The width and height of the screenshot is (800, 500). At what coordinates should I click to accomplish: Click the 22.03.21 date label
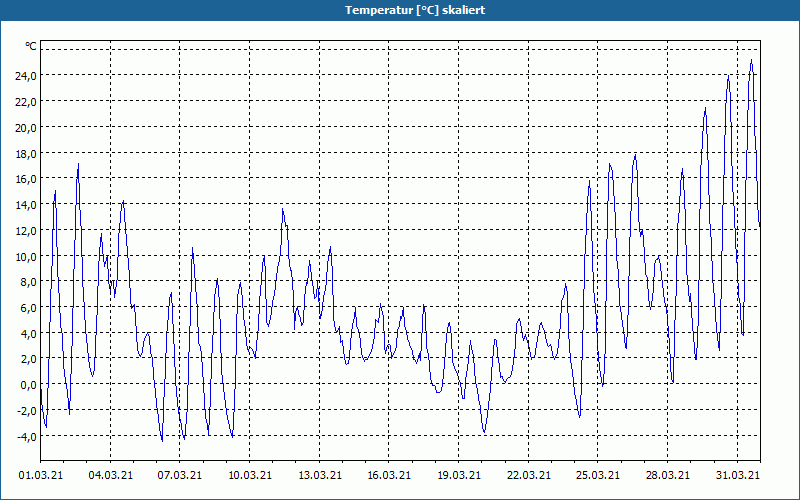[529, 475]
